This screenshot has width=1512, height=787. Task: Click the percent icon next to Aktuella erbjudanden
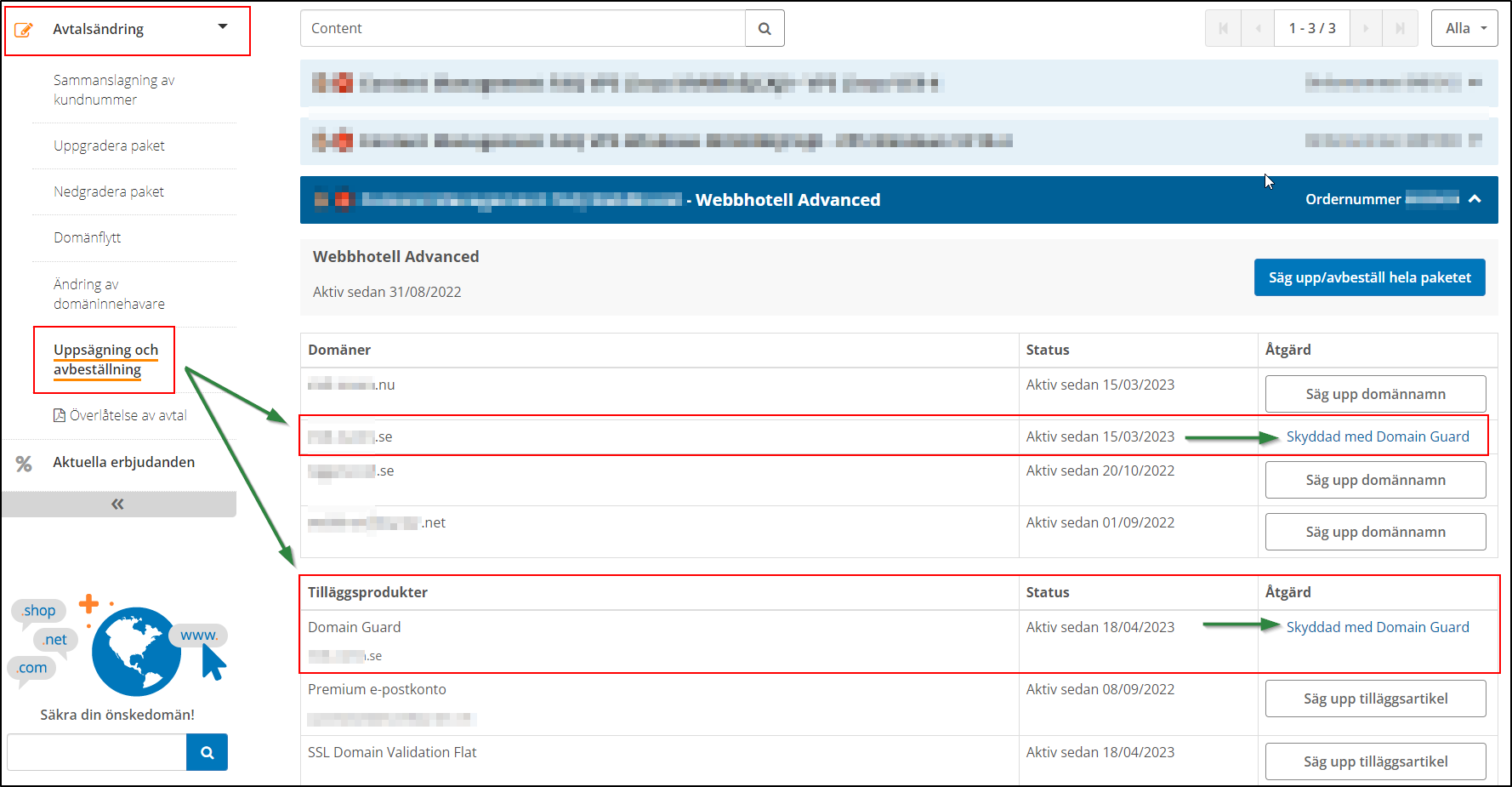pyautogui.click(x=23, y=463)
